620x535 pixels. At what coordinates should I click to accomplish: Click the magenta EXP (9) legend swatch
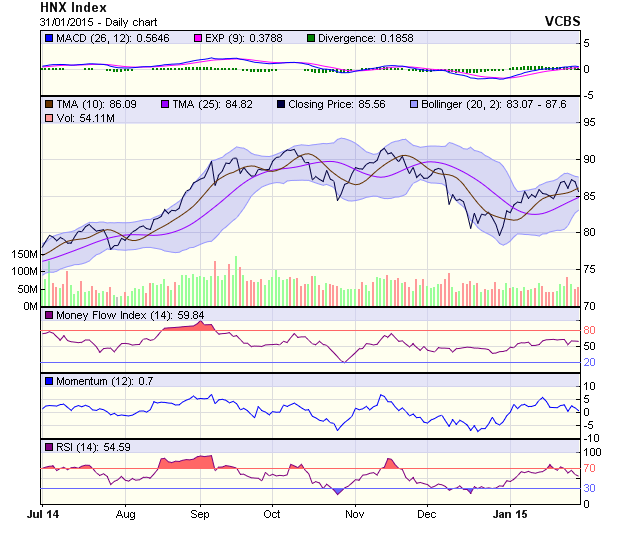coord(198,38)
